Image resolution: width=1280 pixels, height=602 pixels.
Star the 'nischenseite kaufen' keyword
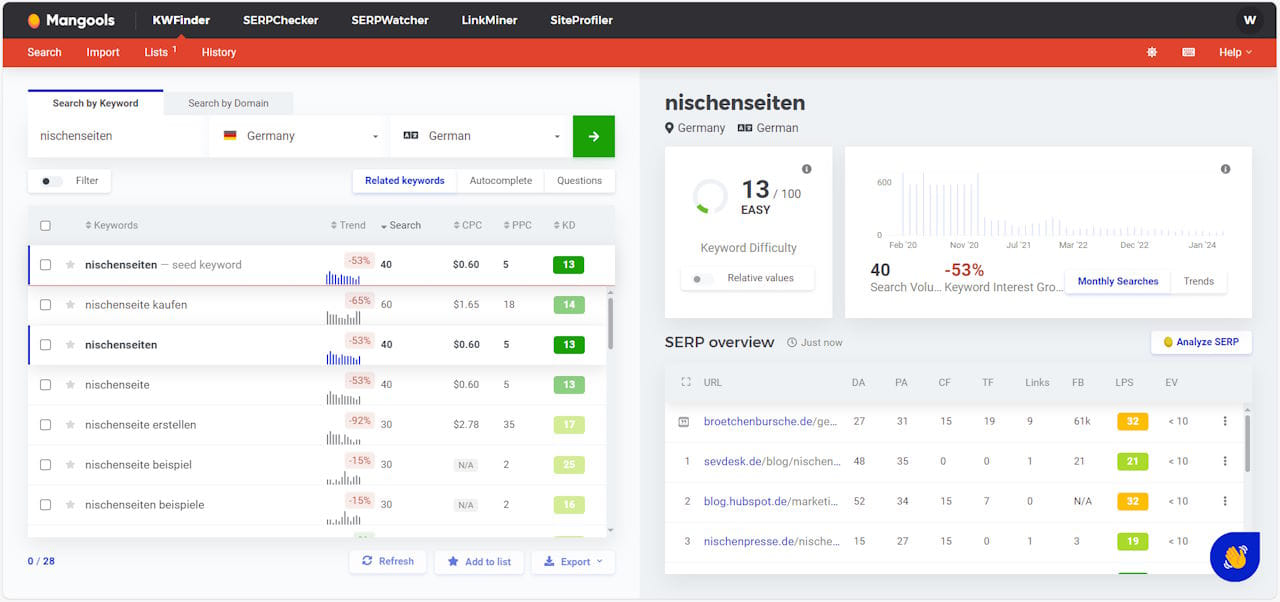(x=70, y=305)
